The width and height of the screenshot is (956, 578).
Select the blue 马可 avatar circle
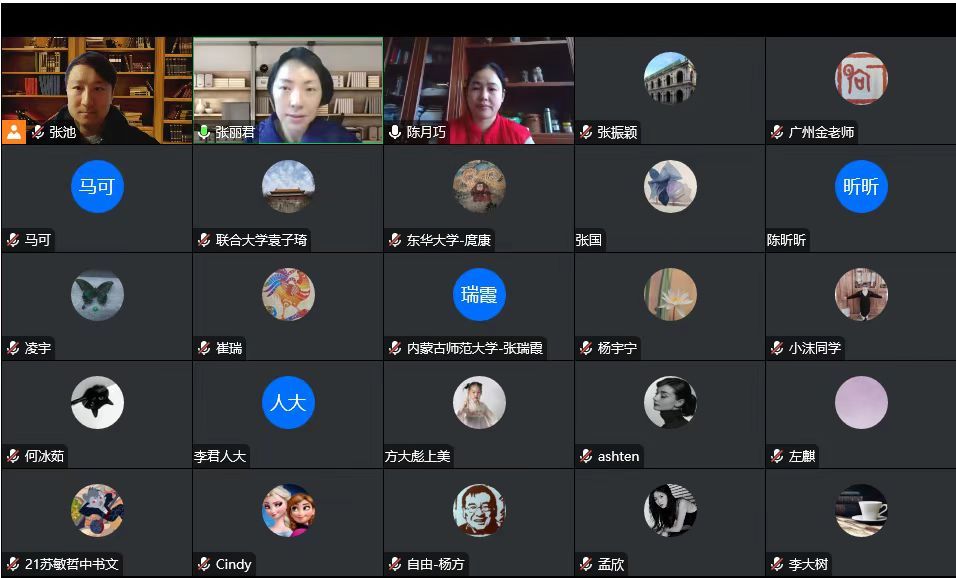97,187
